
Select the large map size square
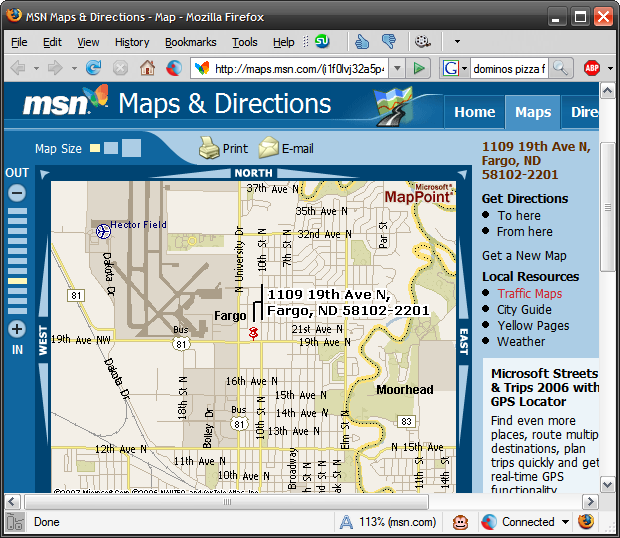click(x=131, y=148)
